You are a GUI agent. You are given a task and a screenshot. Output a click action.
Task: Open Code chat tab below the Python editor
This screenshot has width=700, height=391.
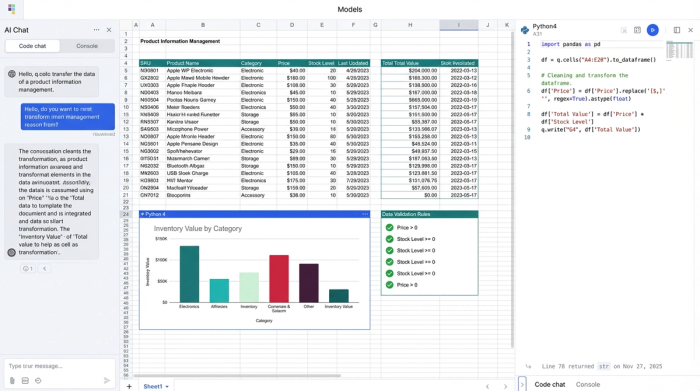(550, 384)
